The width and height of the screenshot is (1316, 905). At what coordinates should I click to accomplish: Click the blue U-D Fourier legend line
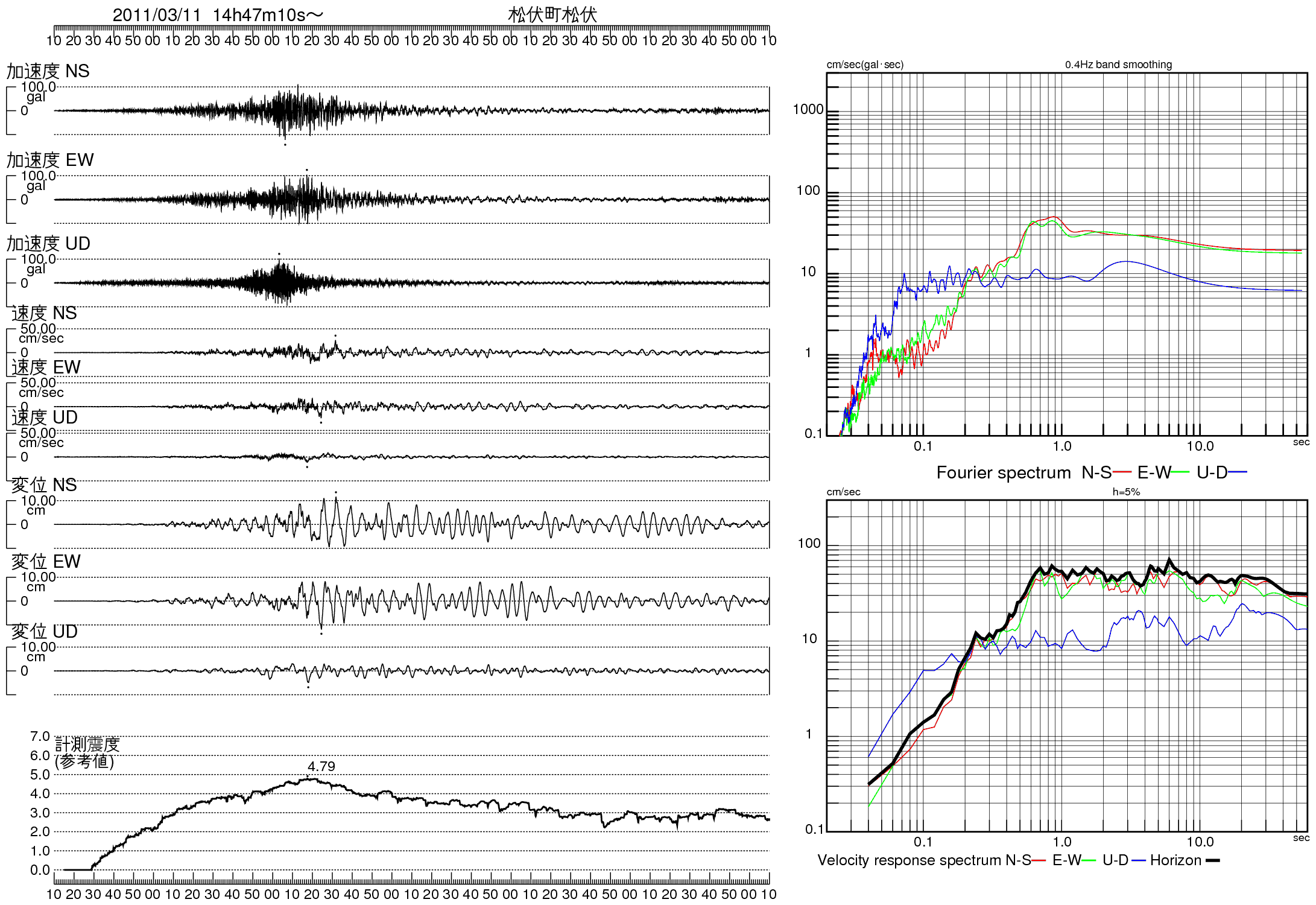point(1238,472)
